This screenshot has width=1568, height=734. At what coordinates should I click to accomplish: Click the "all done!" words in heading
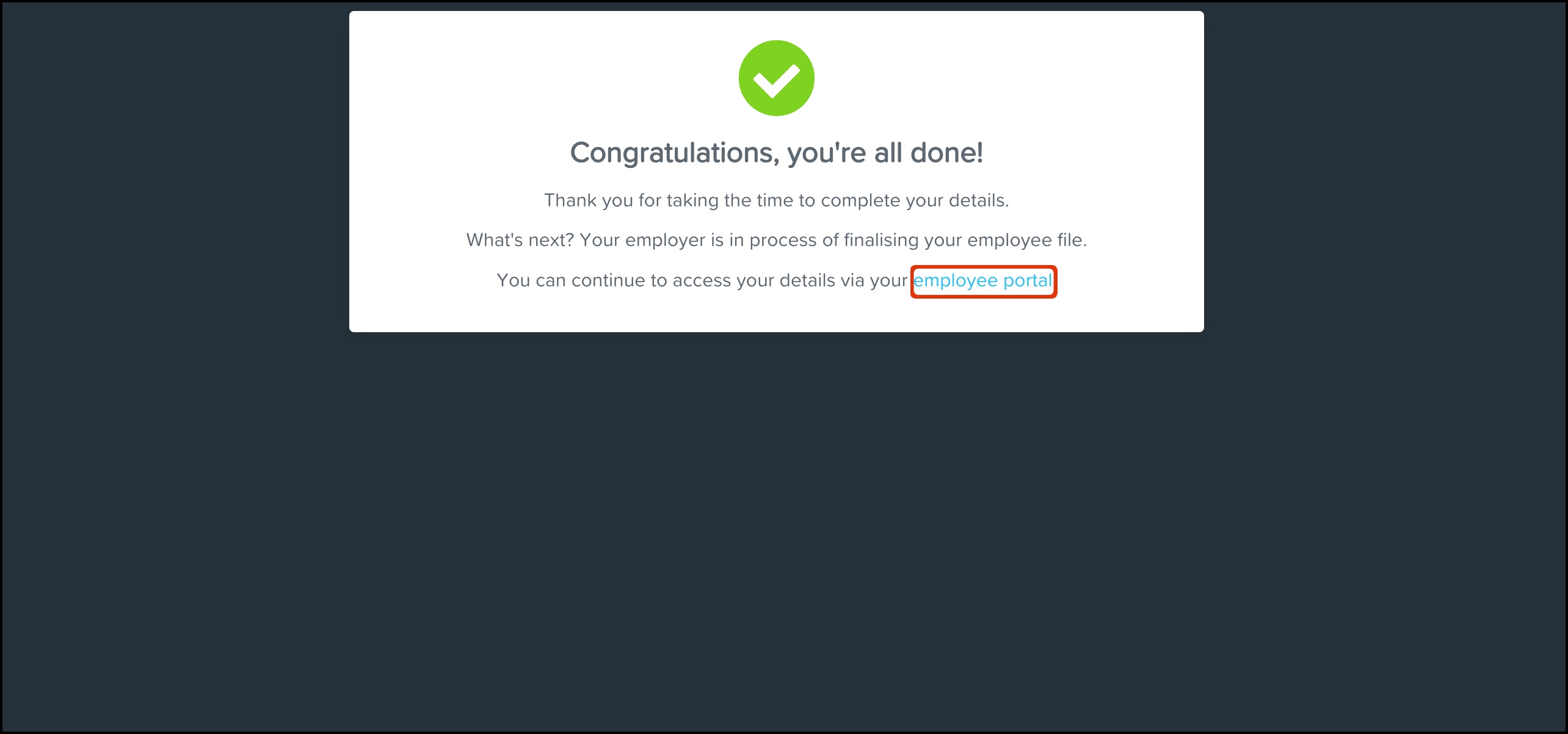click(x=929, y=153)
